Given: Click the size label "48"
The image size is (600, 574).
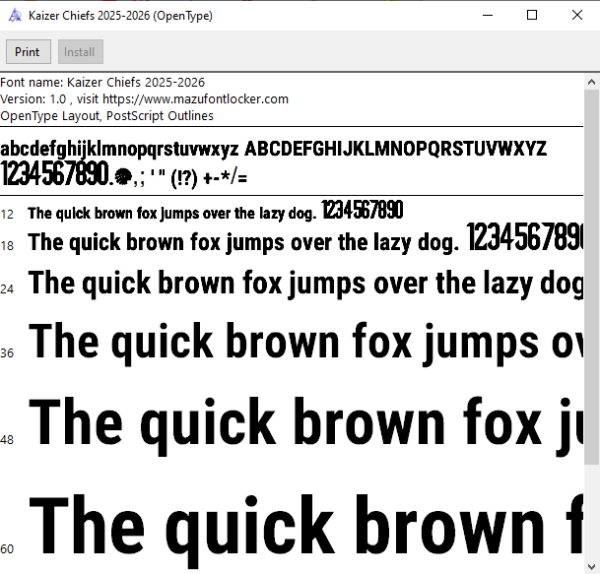Looking at the screenshot, I should 7,440.
